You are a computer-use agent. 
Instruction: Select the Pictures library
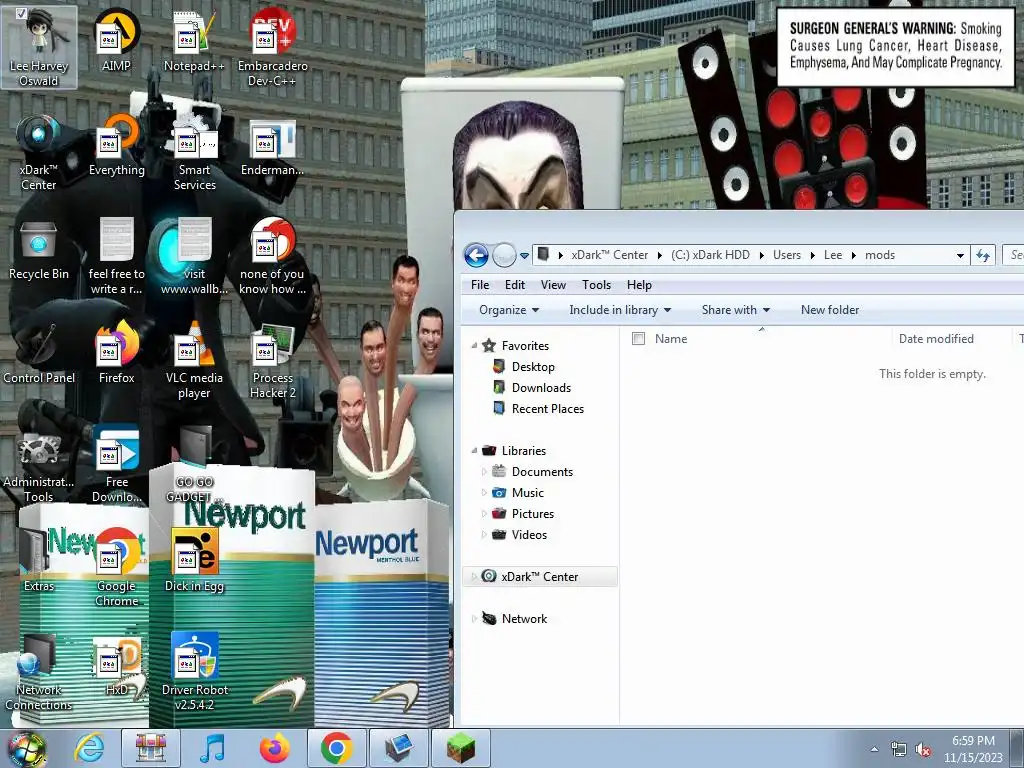point(533,513)
